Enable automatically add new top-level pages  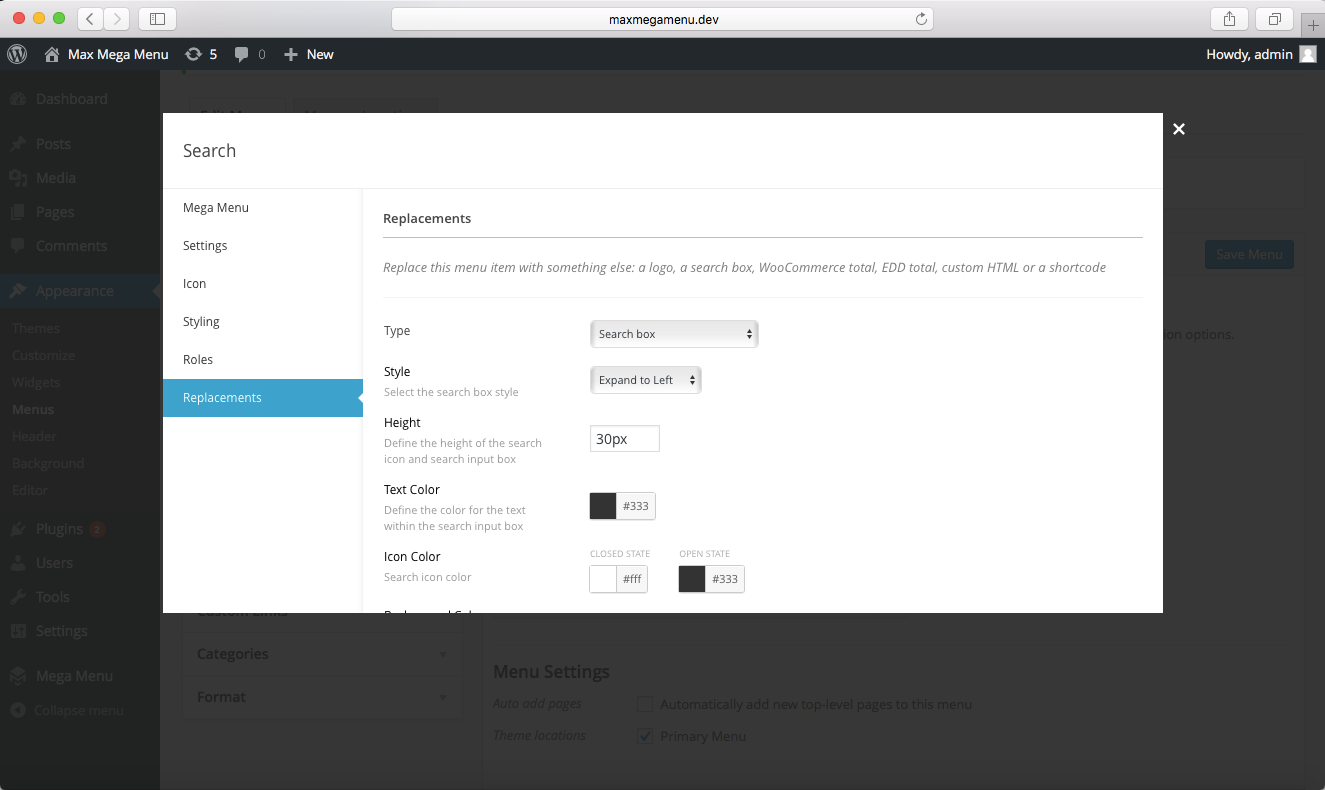(645, 704)
